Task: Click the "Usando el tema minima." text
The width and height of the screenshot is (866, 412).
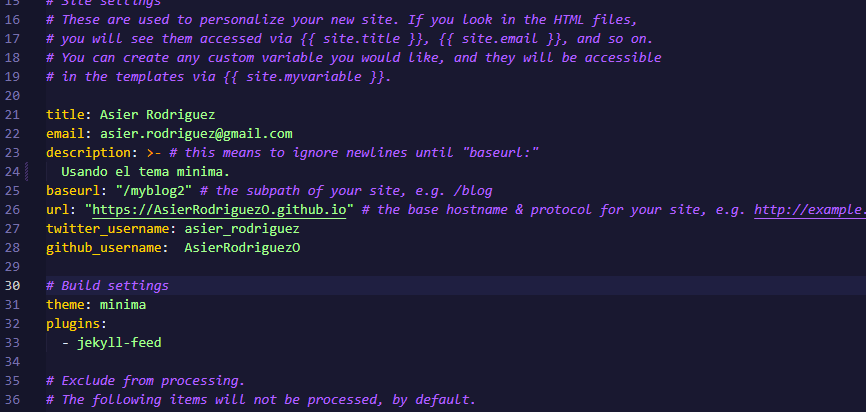Action: [x=145, y=172]
